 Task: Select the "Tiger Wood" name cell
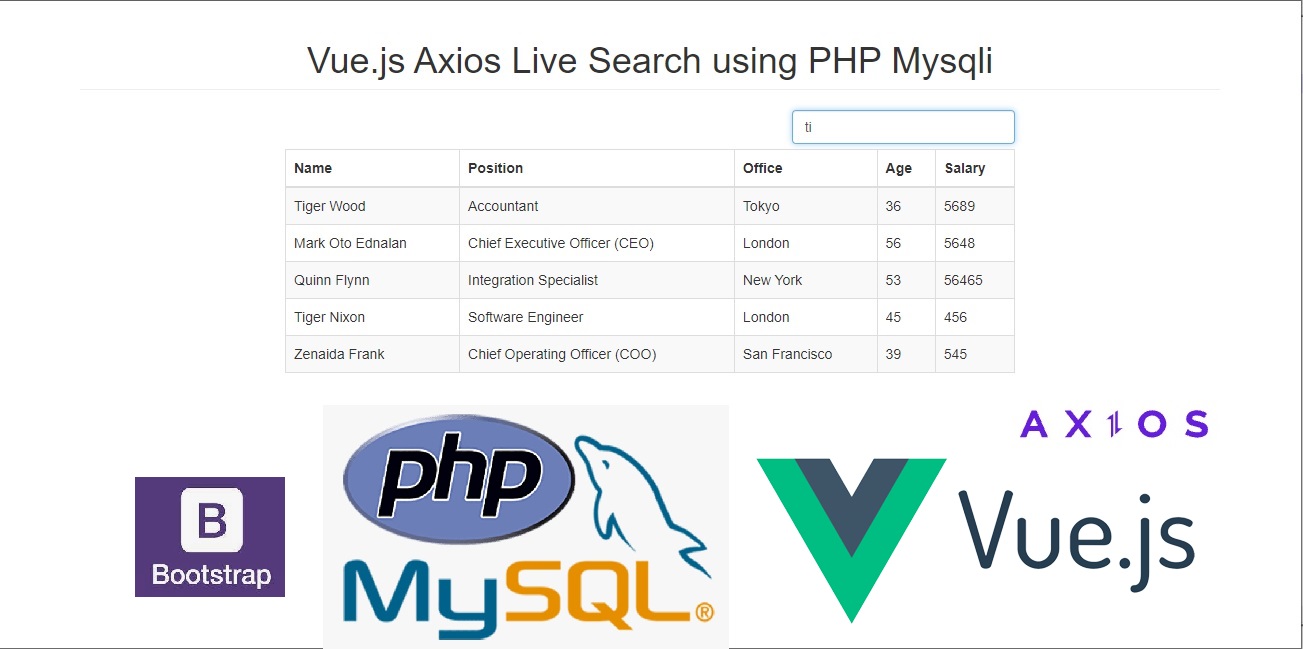click(x=372, y=206)
